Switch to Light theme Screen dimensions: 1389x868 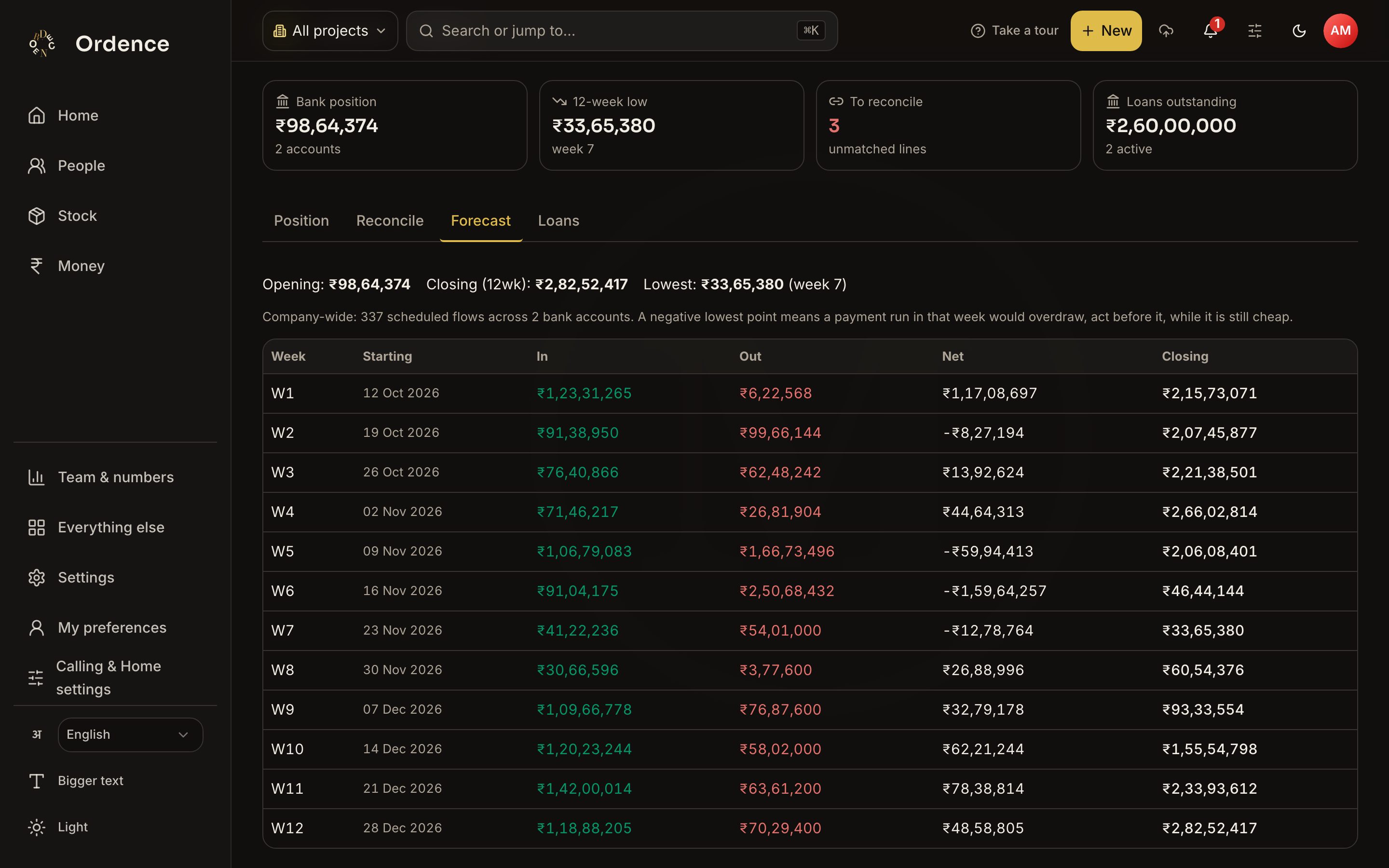click(x=115, y=827)
